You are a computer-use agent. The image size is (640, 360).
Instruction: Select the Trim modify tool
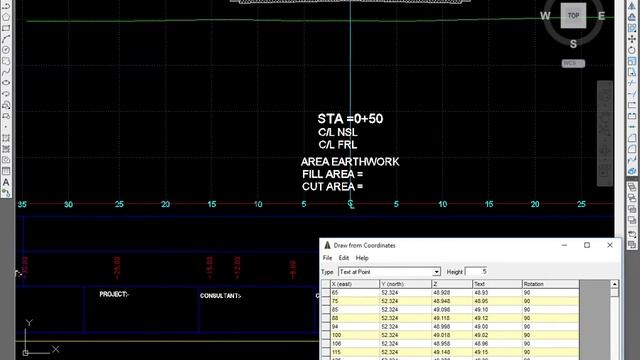[632, 83]
